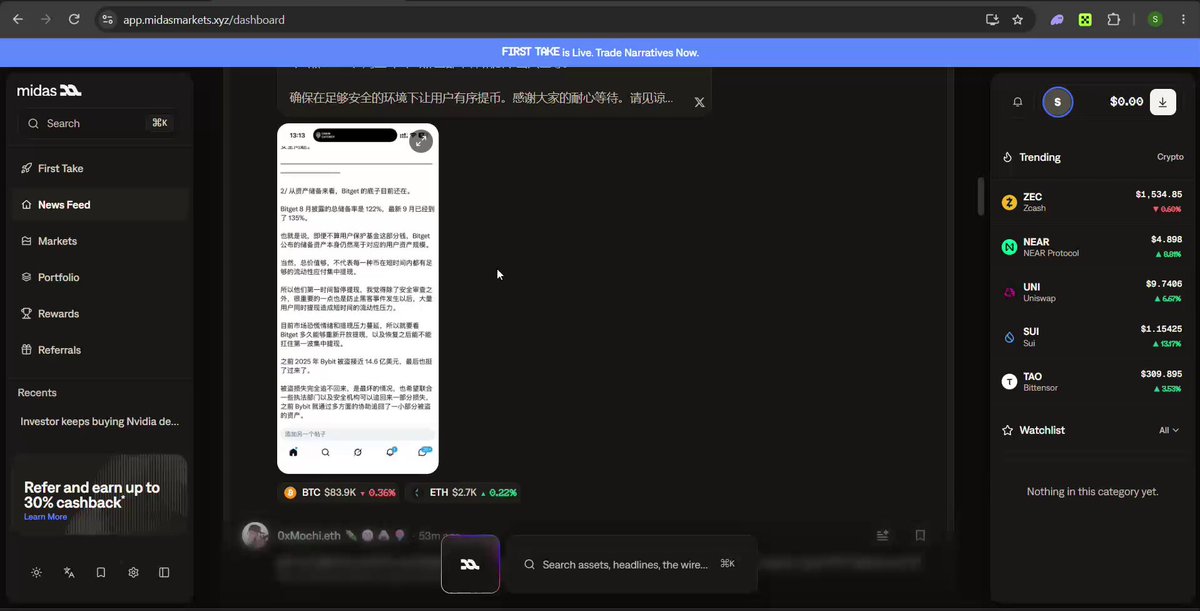Click the Uniswap UNI coin icon
This screenshot has height=611, width=1200.
(1010, 292)
